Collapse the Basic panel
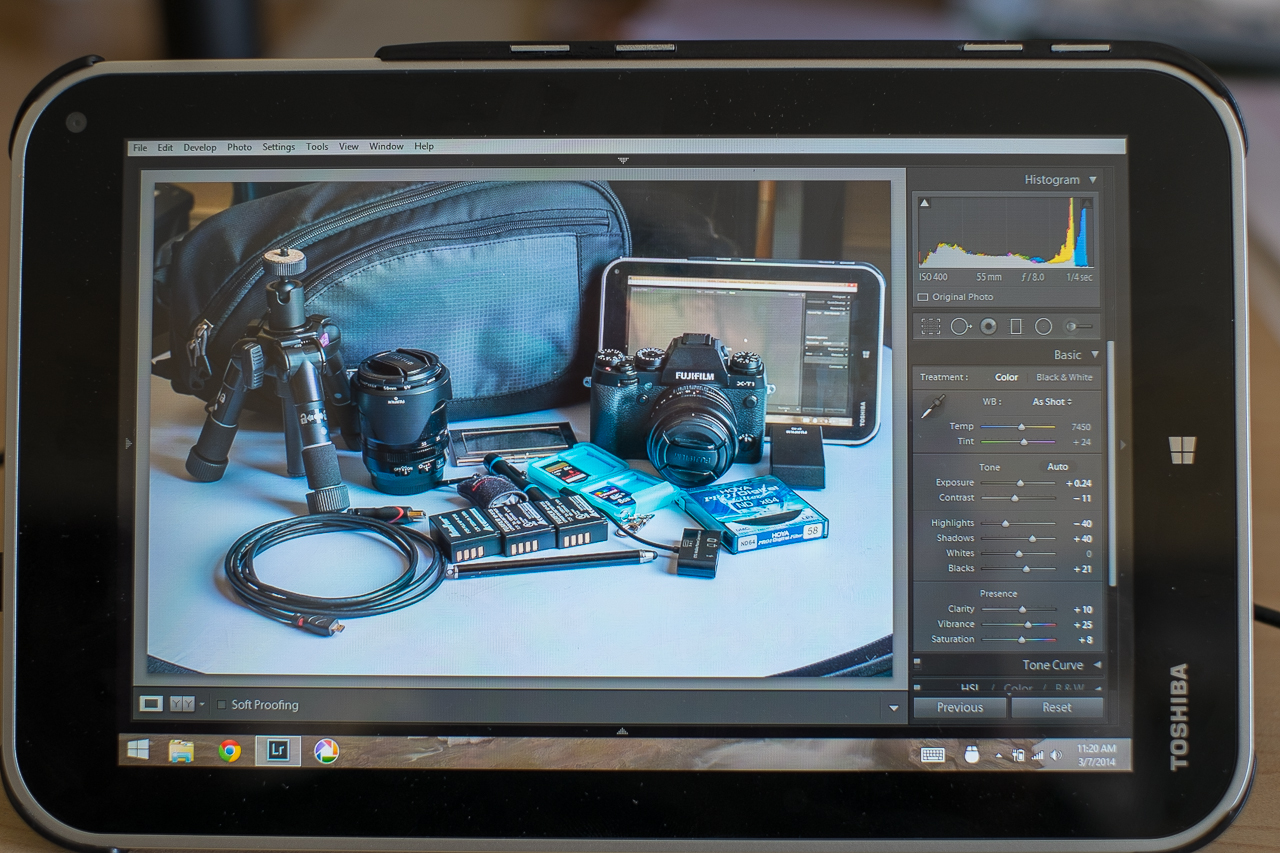Image resolution: width=1280 pixels, height=853 pixels. (1095, 355)
